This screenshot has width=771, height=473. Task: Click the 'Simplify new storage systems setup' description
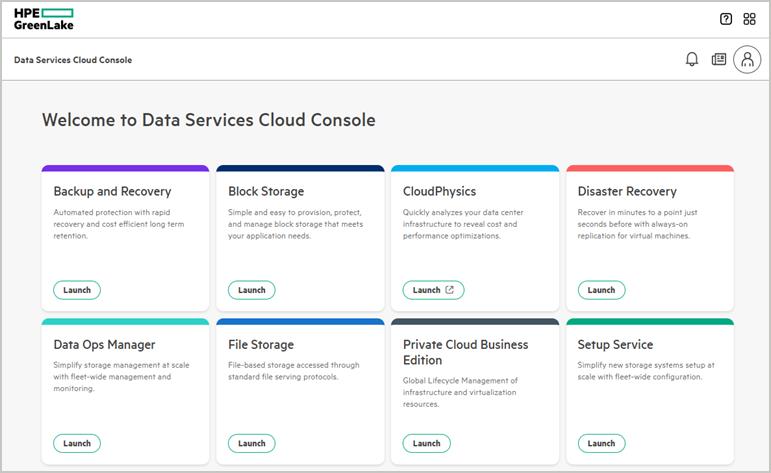pos(646,371)
